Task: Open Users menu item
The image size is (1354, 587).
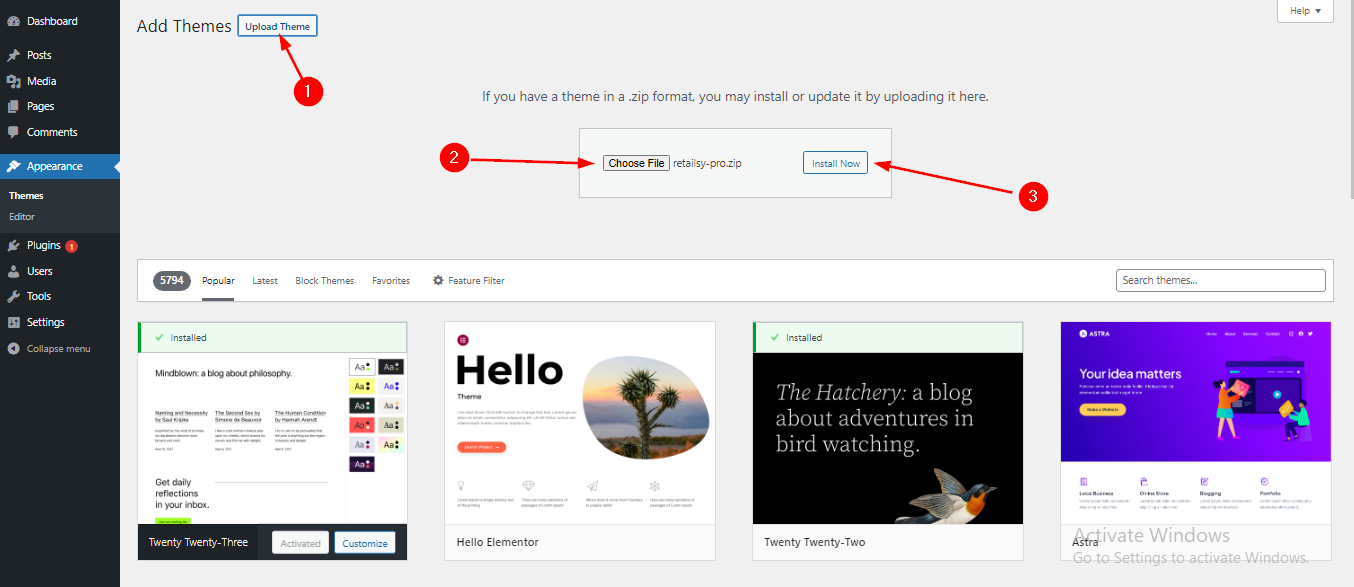Action: pyautogui.click(x=60, y=271)
